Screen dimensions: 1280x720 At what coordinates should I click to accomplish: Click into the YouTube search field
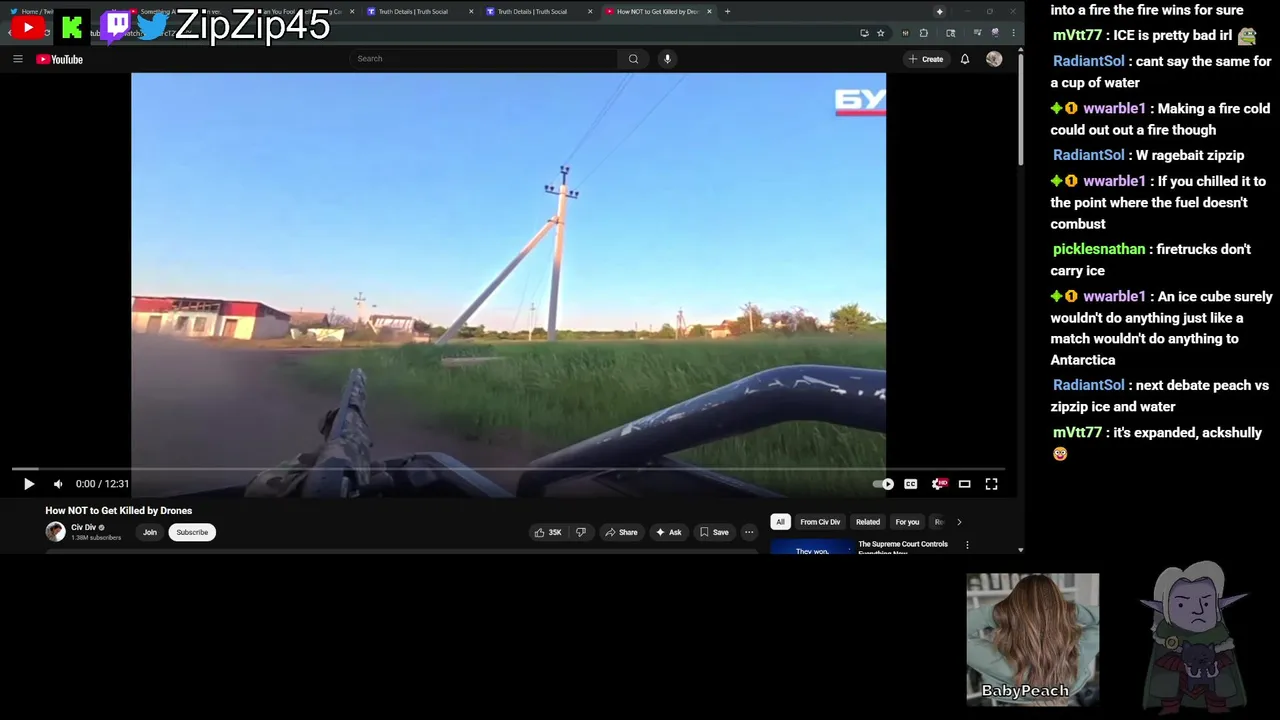point(485,59)
